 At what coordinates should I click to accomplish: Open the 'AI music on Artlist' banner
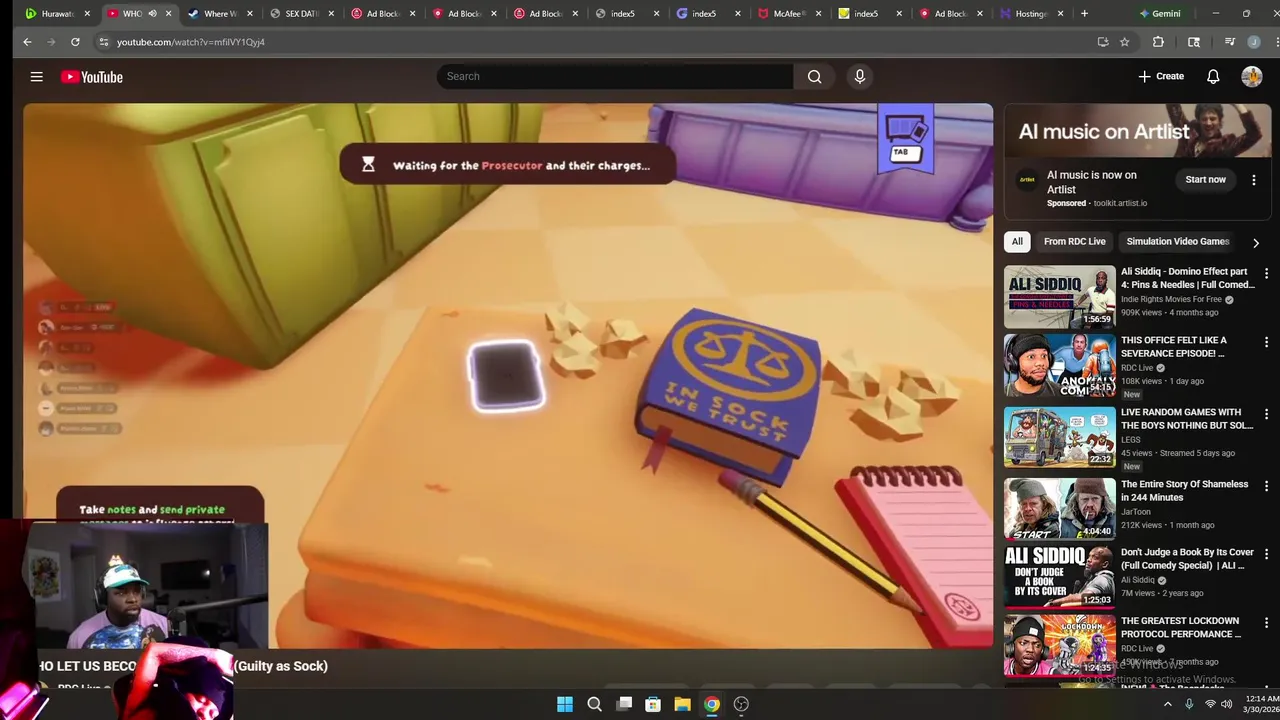pos(1138,131)
